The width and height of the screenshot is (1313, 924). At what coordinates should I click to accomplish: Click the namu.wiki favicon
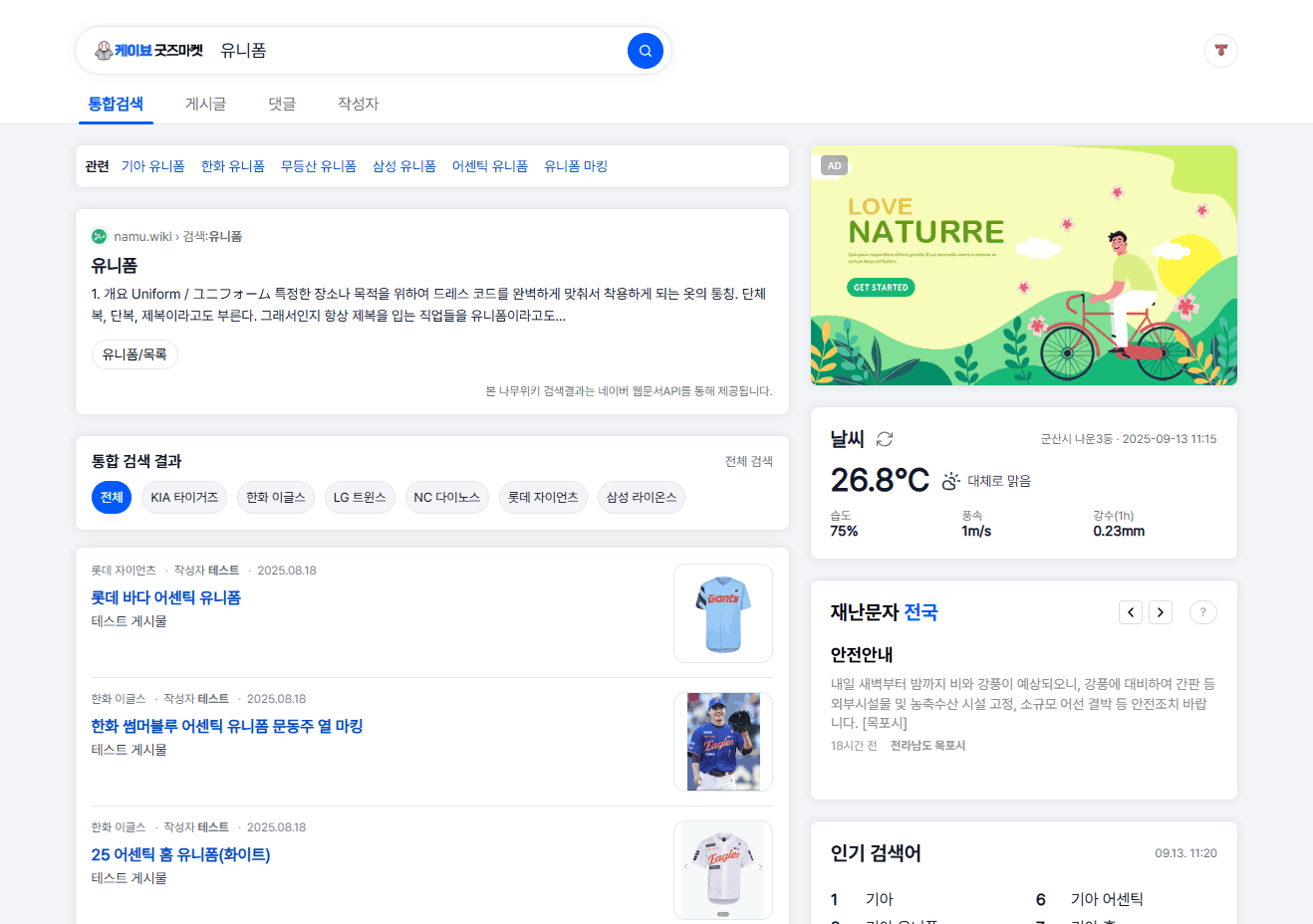99,236
